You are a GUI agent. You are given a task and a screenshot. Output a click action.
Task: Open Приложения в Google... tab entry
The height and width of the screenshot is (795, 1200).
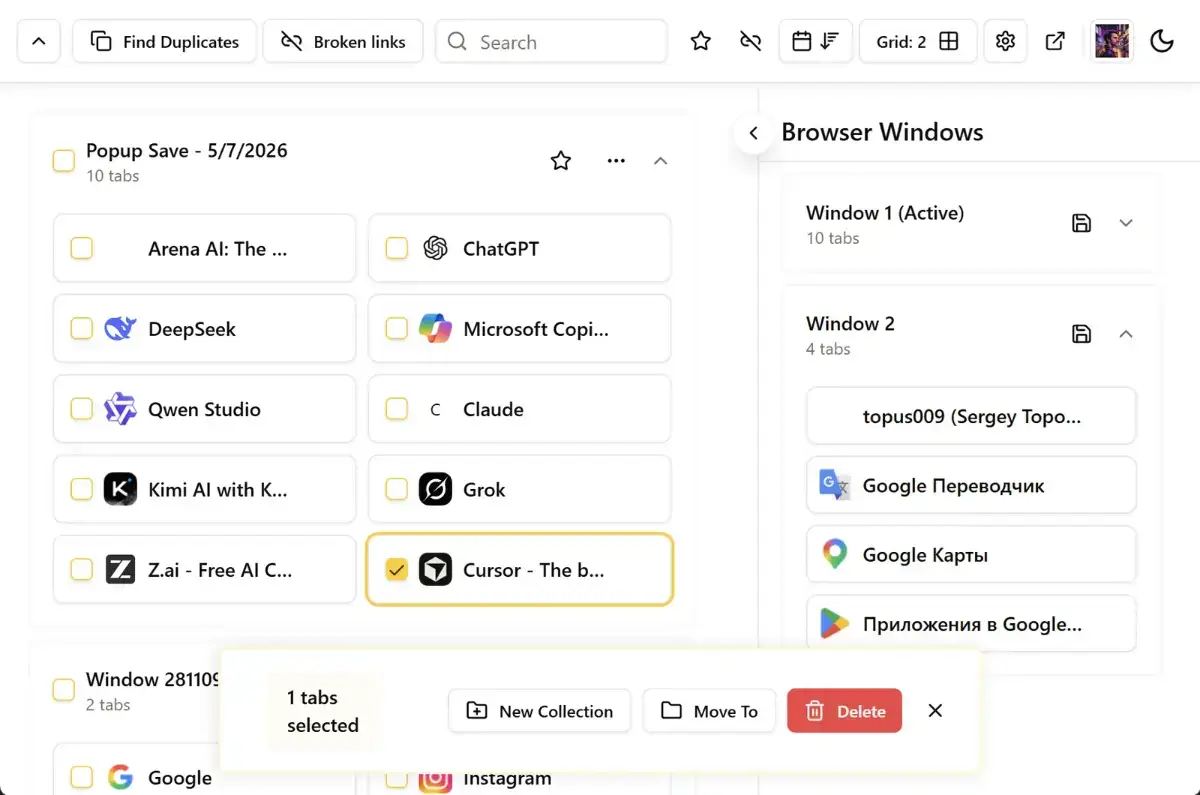coord(971,624)
